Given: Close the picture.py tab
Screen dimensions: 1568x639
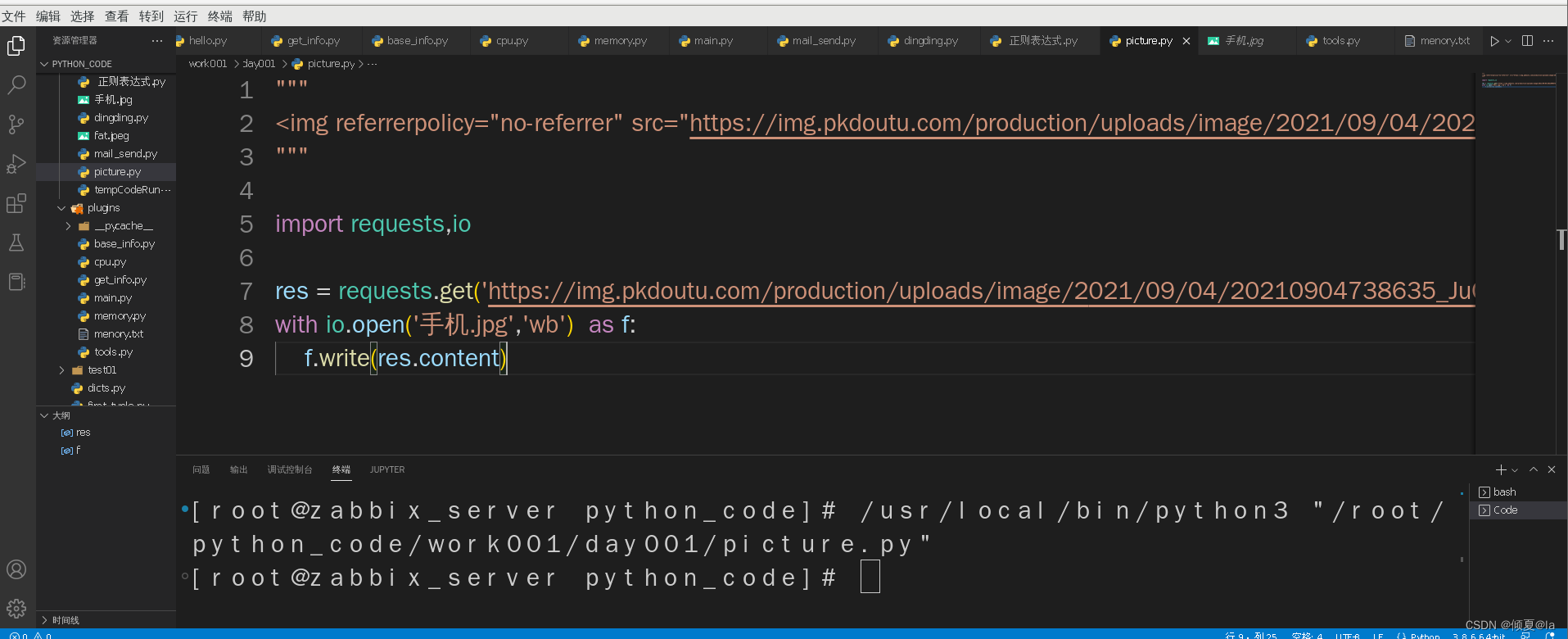Looking at the screenshot, I should tap(1186, 41).
